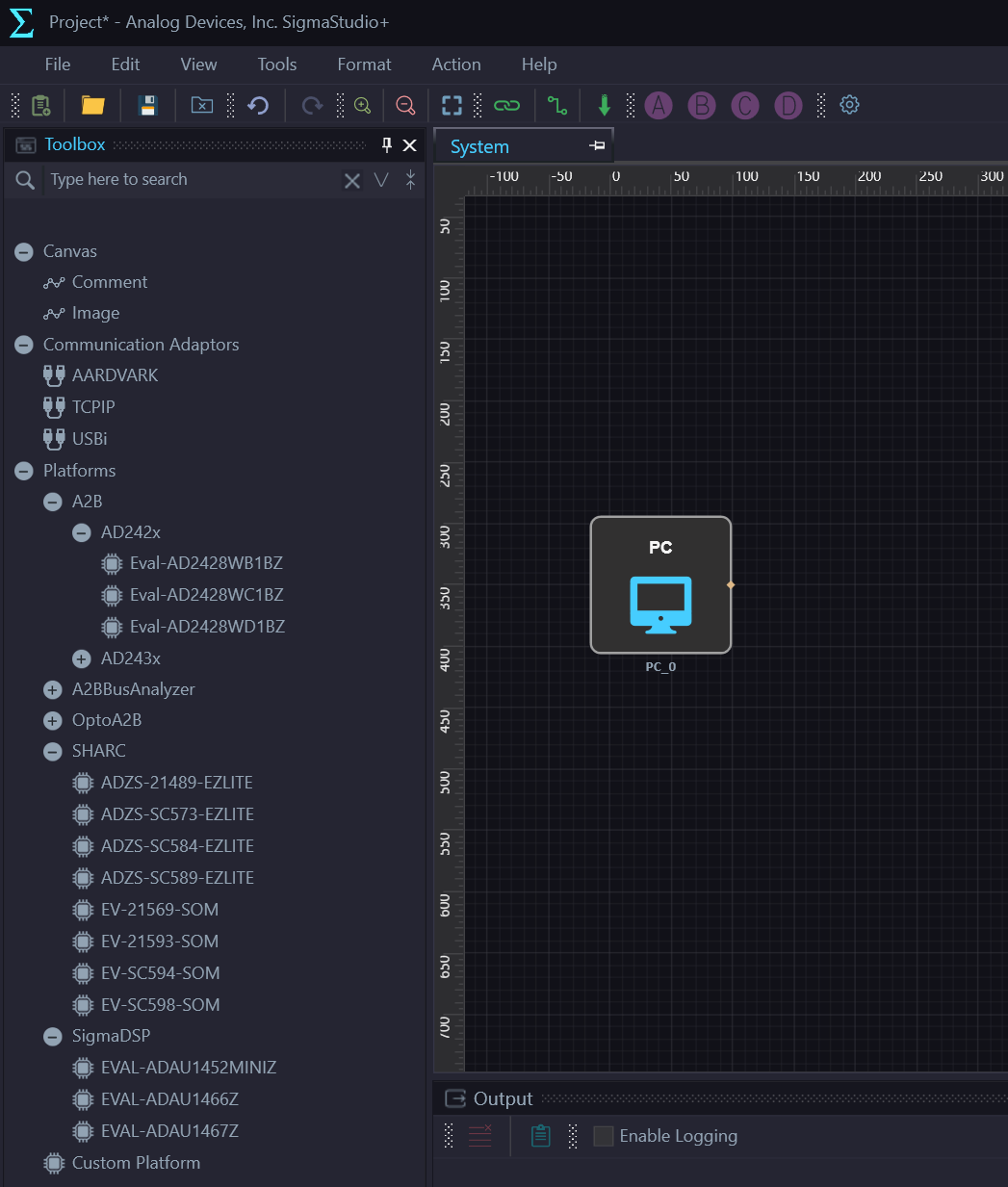The image size is (1008, 1187).
Task: Enable Logging checkbox
Action: point(604,1136)
